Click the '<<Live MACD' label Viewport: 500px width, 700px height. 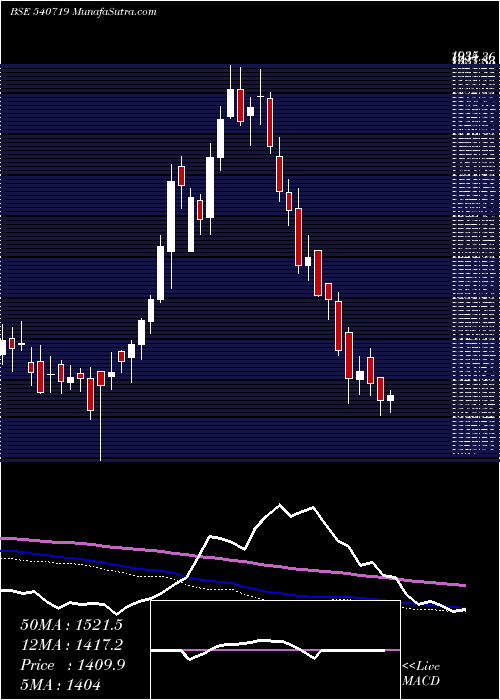coord(421,674)
